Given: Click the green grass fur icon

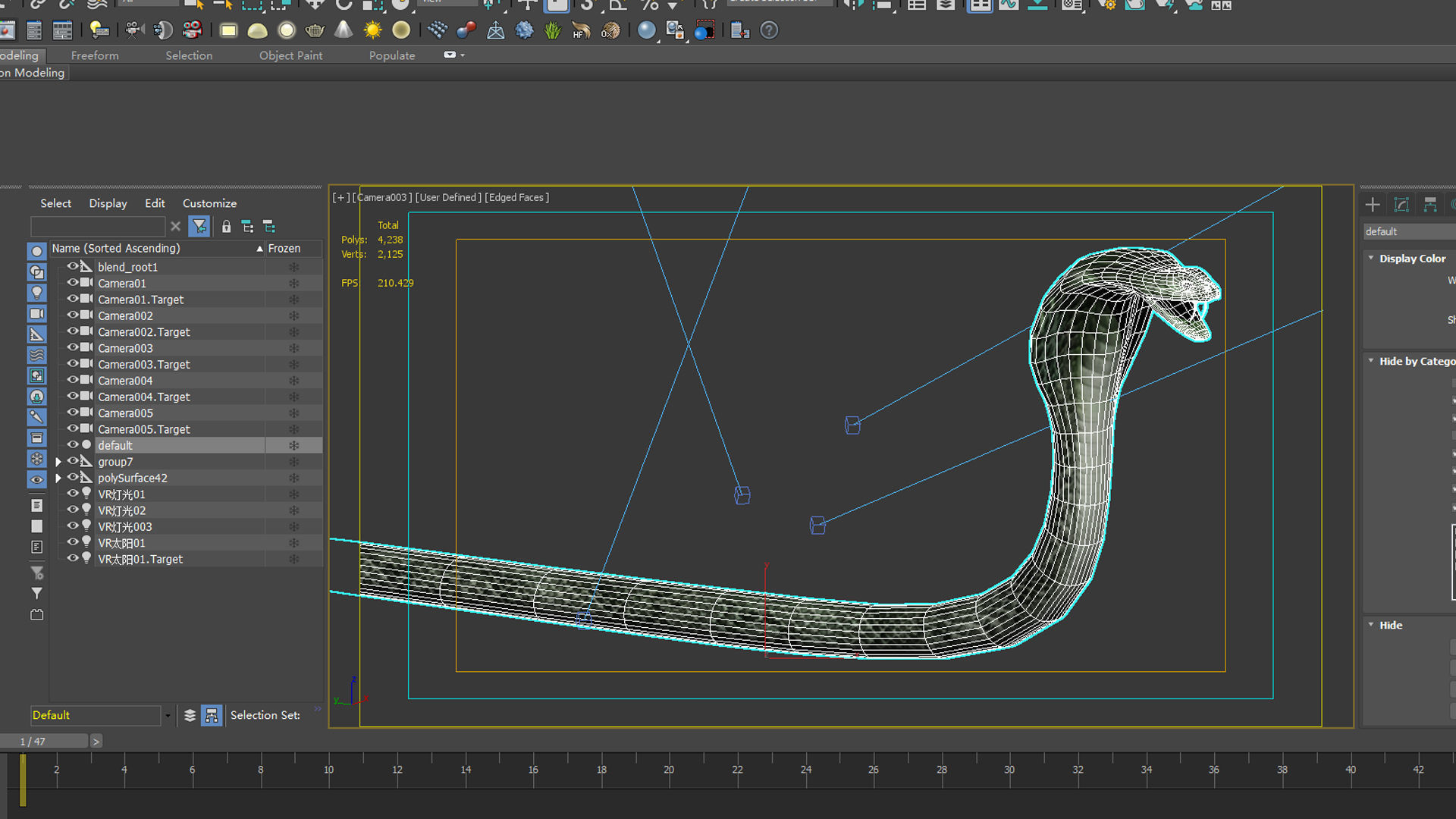Looking at the screenshot, I should (553, 30).
